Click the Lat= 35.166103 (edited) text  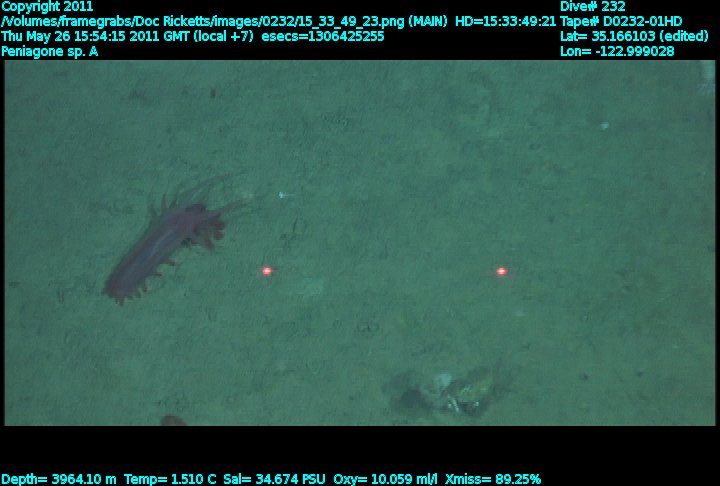point(634,36)
